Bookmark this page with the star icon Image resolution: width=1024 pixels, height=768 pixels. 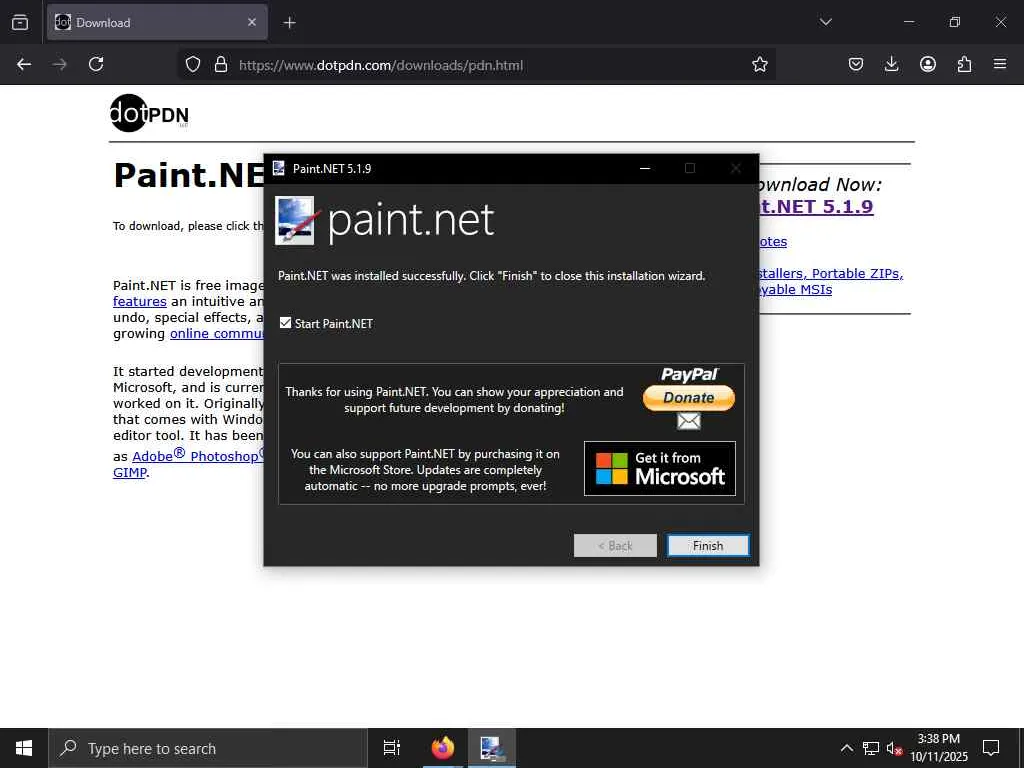point(760,65)
